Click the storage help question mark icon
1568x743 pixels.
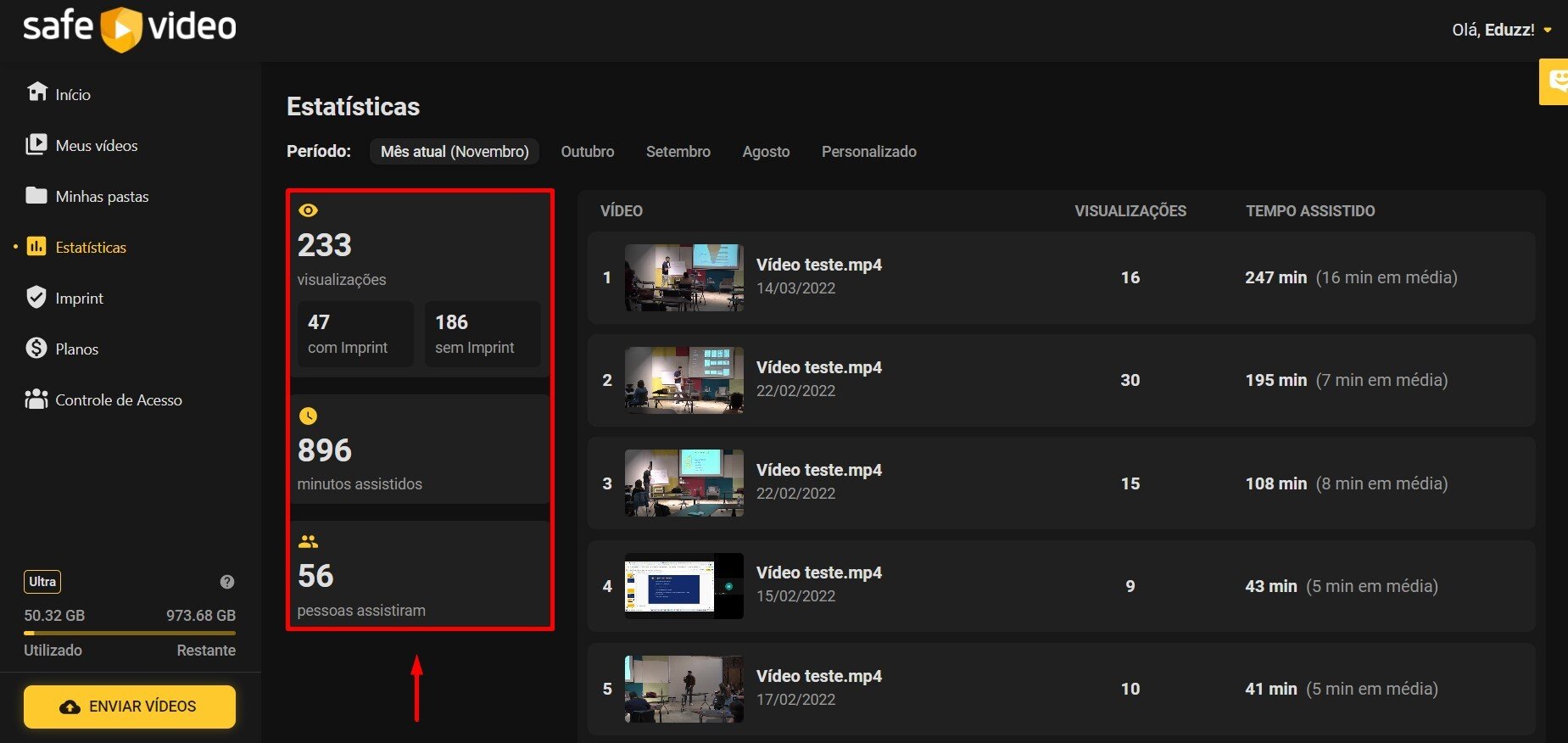pos(226,582)
